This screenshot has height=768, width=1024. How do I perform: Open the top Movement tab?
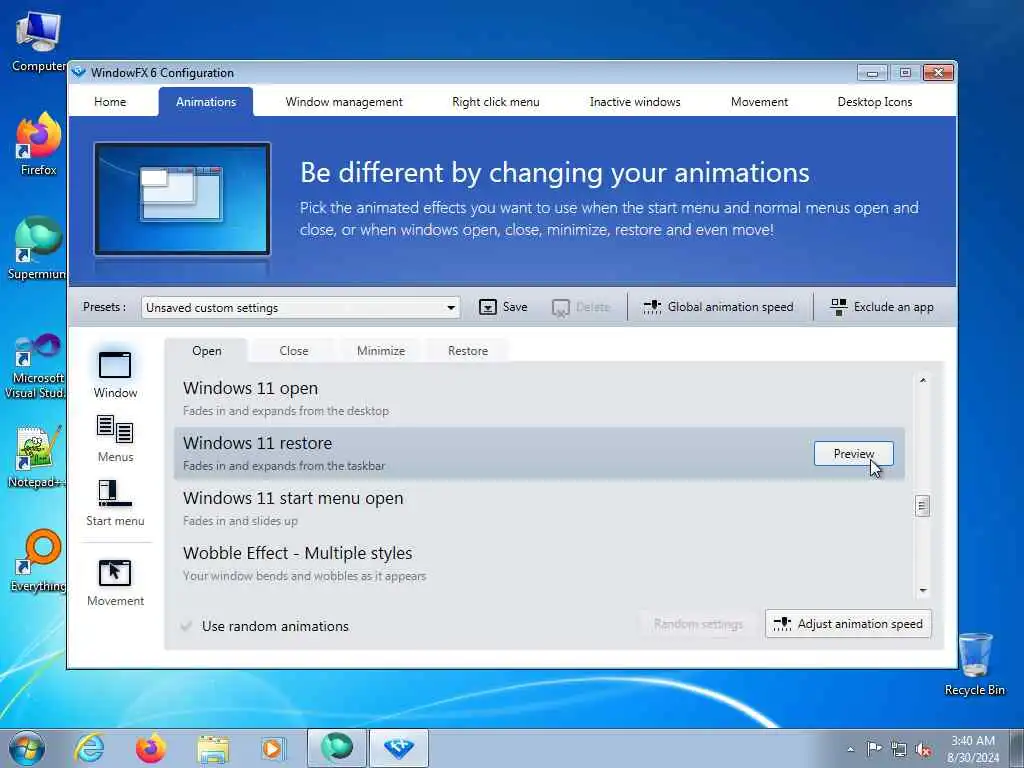760,102
